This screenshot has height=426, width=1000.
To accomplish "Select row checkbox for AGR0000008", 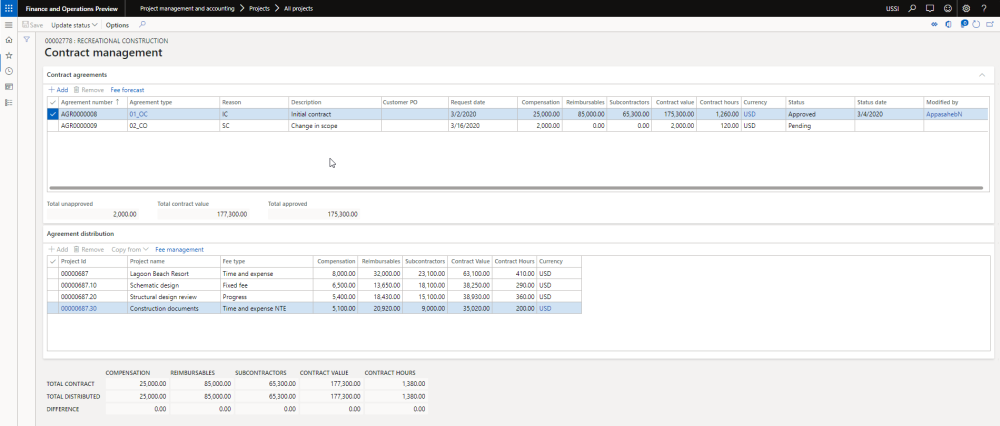I will [x=53, y=114].
